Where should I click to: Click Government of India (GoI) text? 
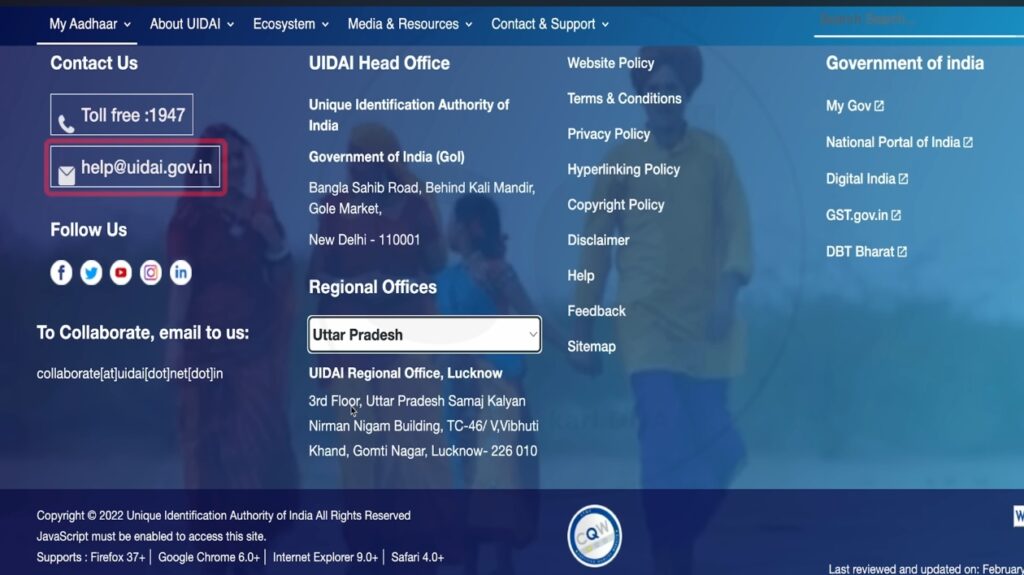coord(387,157)
